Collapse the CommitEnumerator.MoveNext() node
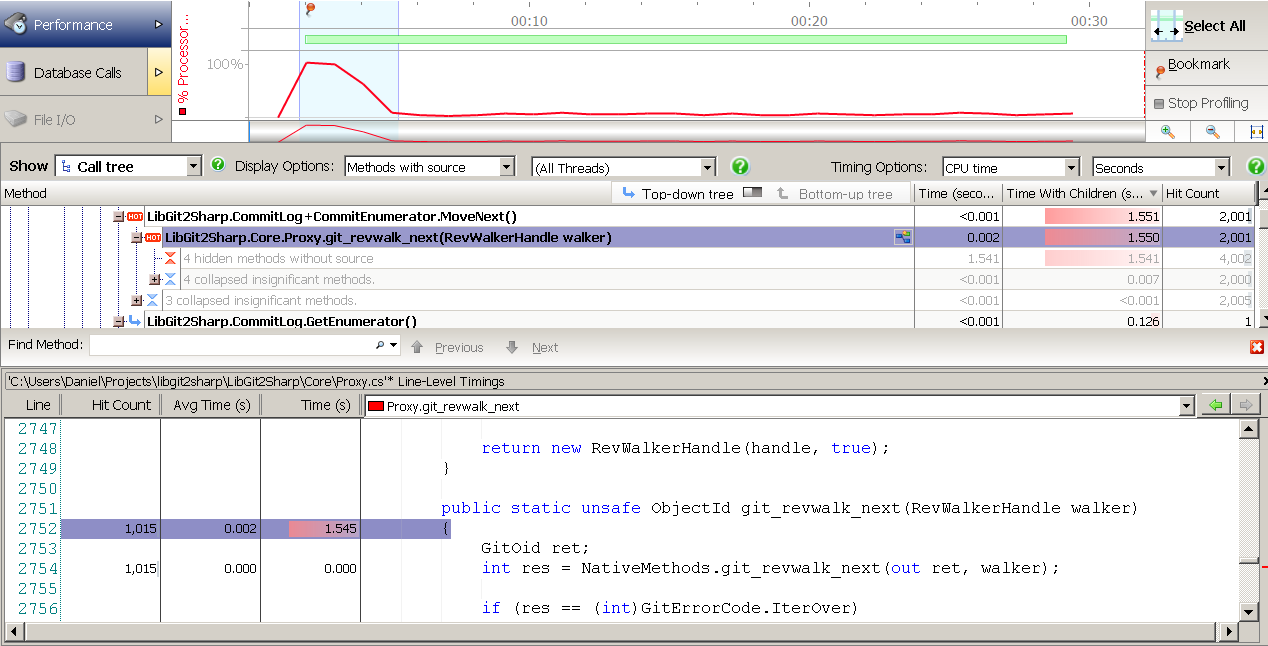The height and width of the screenshot is (646, 1268). coord(119,216)
